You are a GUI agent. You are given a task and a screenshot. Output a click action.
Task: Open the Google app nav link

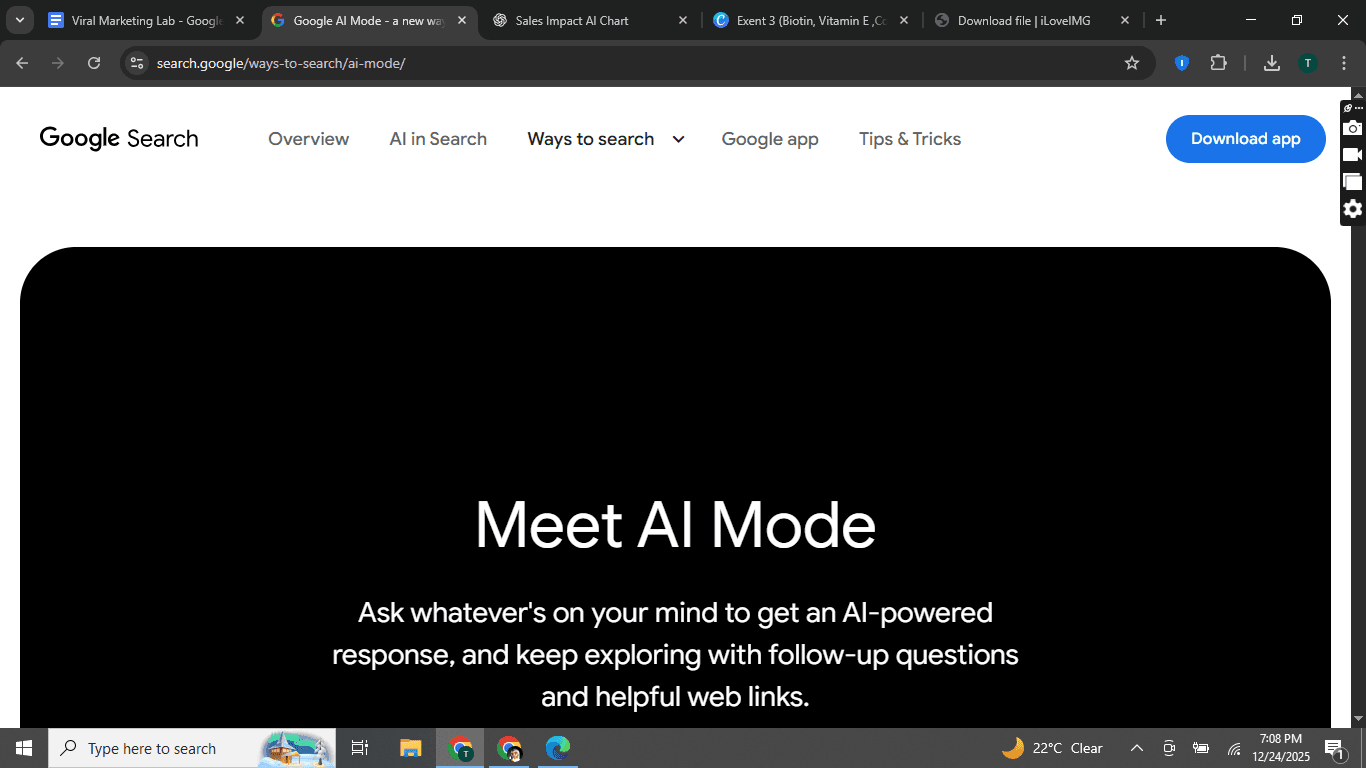coord(770,139)
